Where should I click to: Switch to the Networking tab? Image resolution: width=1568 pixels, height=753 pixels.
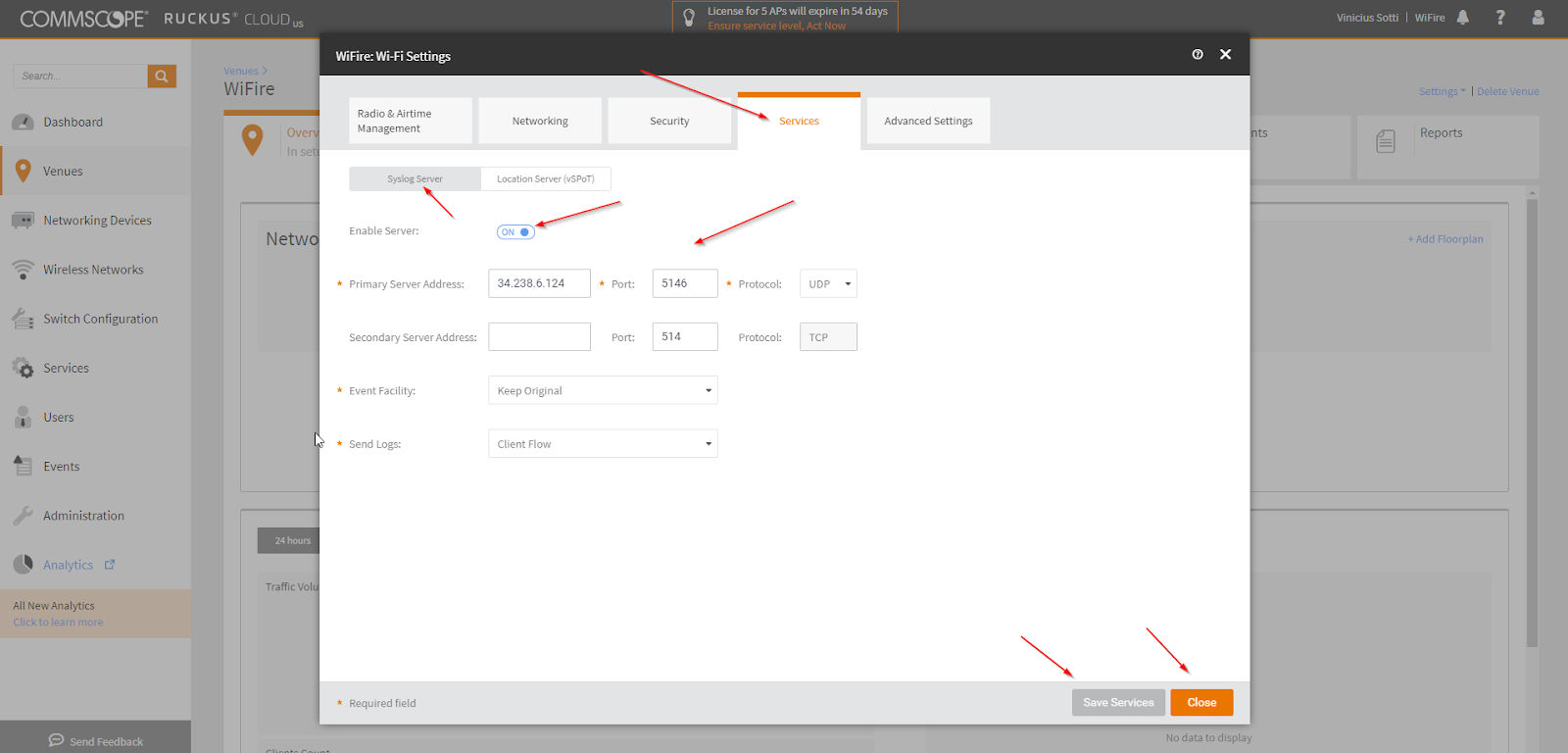pos(540,121)
